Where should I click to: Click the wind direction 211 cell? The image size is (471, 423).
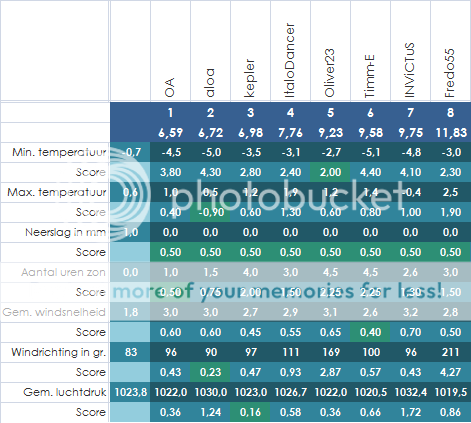(450, 352)
